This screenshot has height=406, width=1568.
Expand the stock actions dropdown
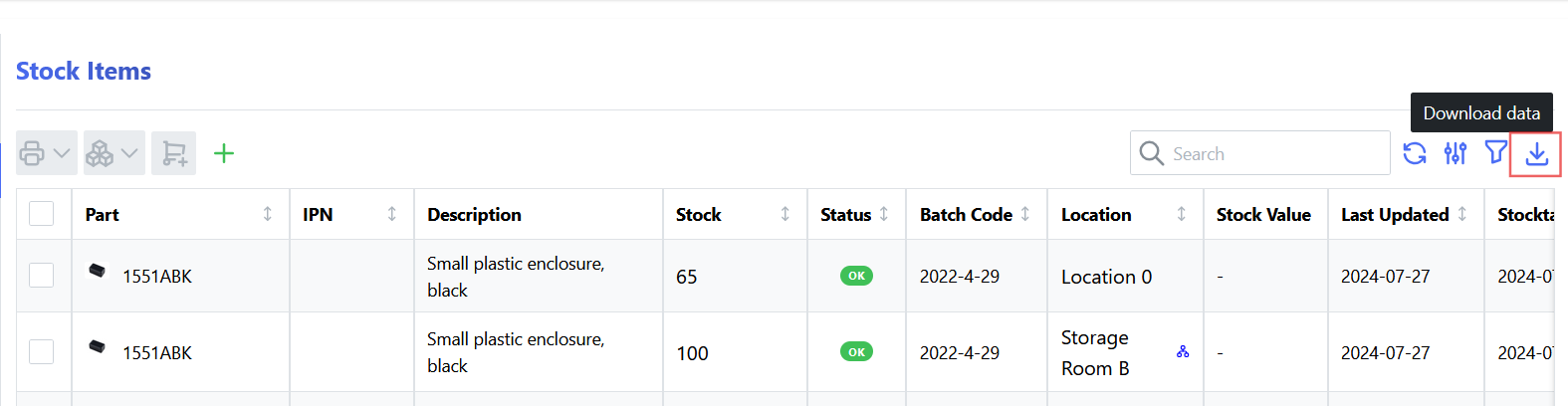click(113, 153)
